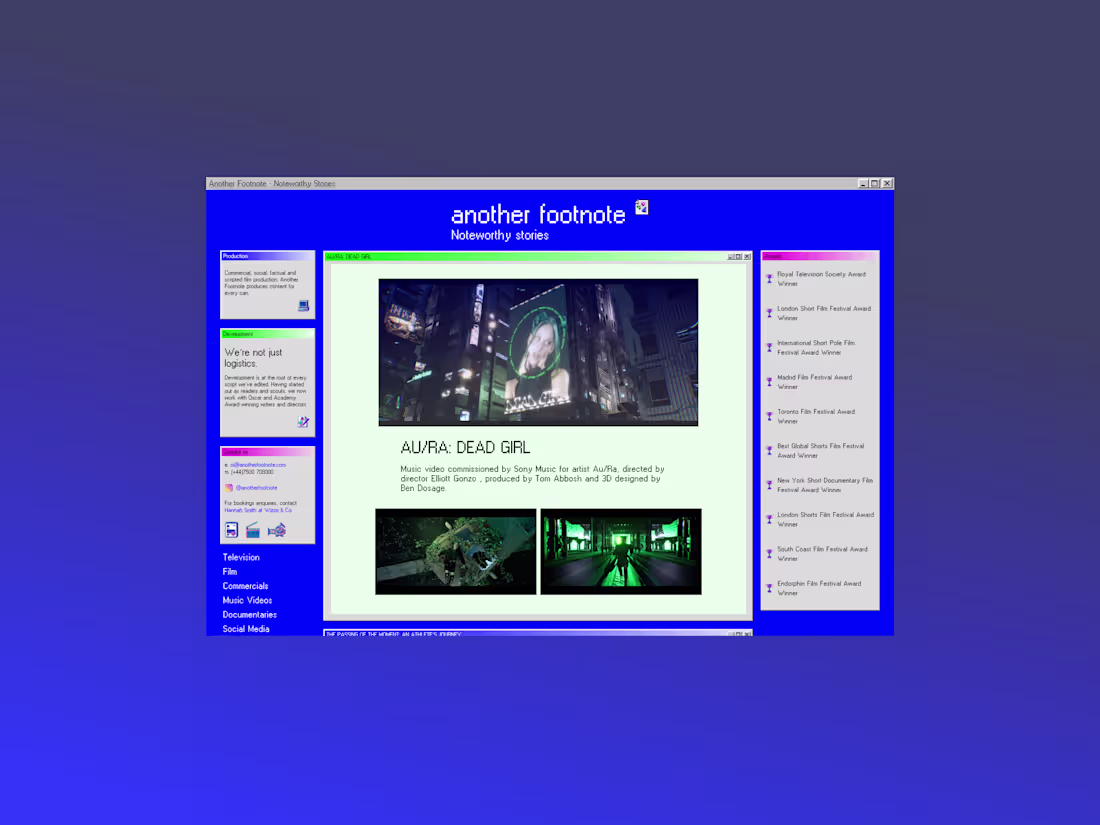Open the floating wreckage video still thumbnail

tap(455, 551)
